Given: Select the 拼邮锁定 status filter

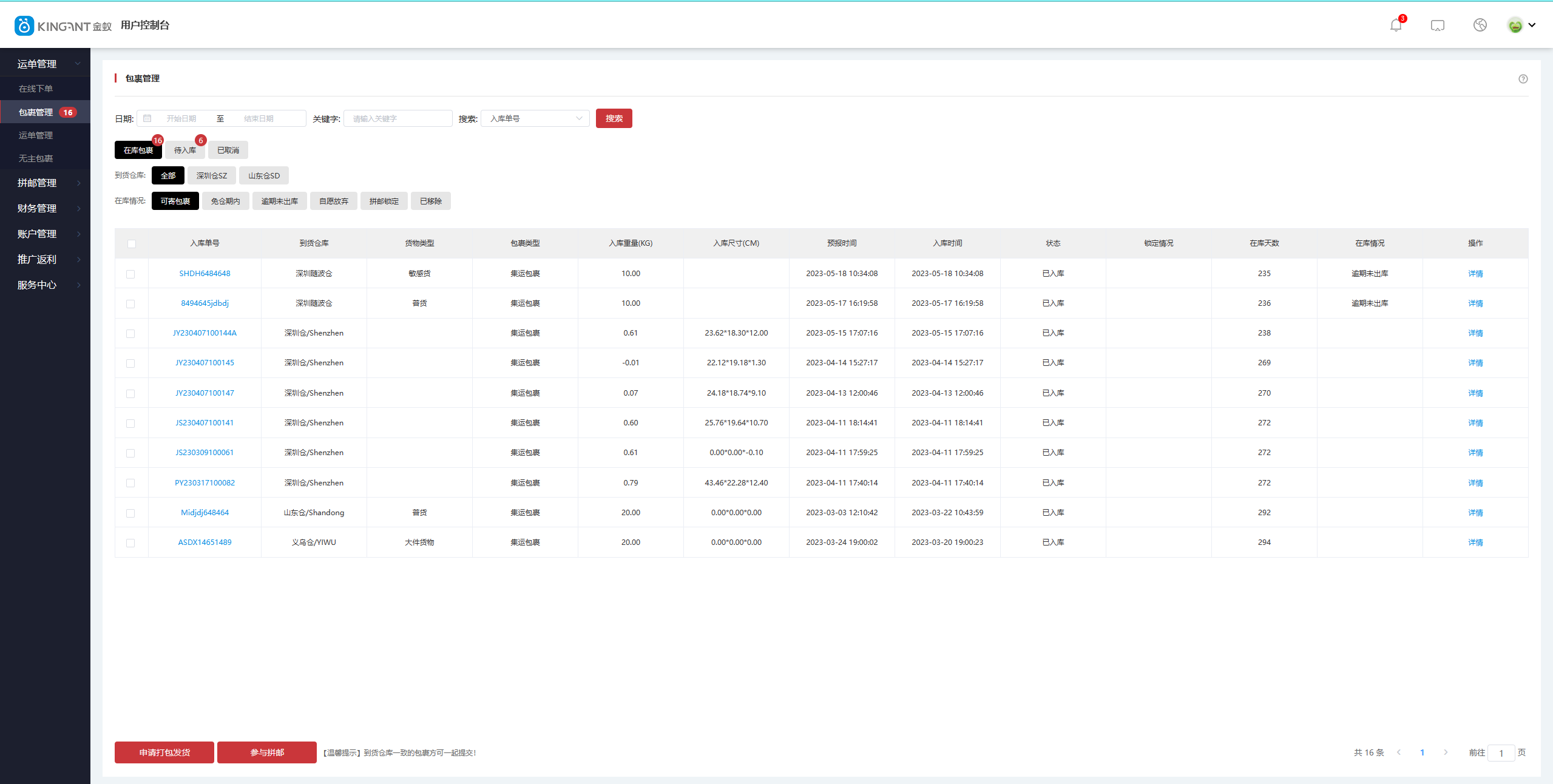Looking at the screenshot, I should [384, 201].
